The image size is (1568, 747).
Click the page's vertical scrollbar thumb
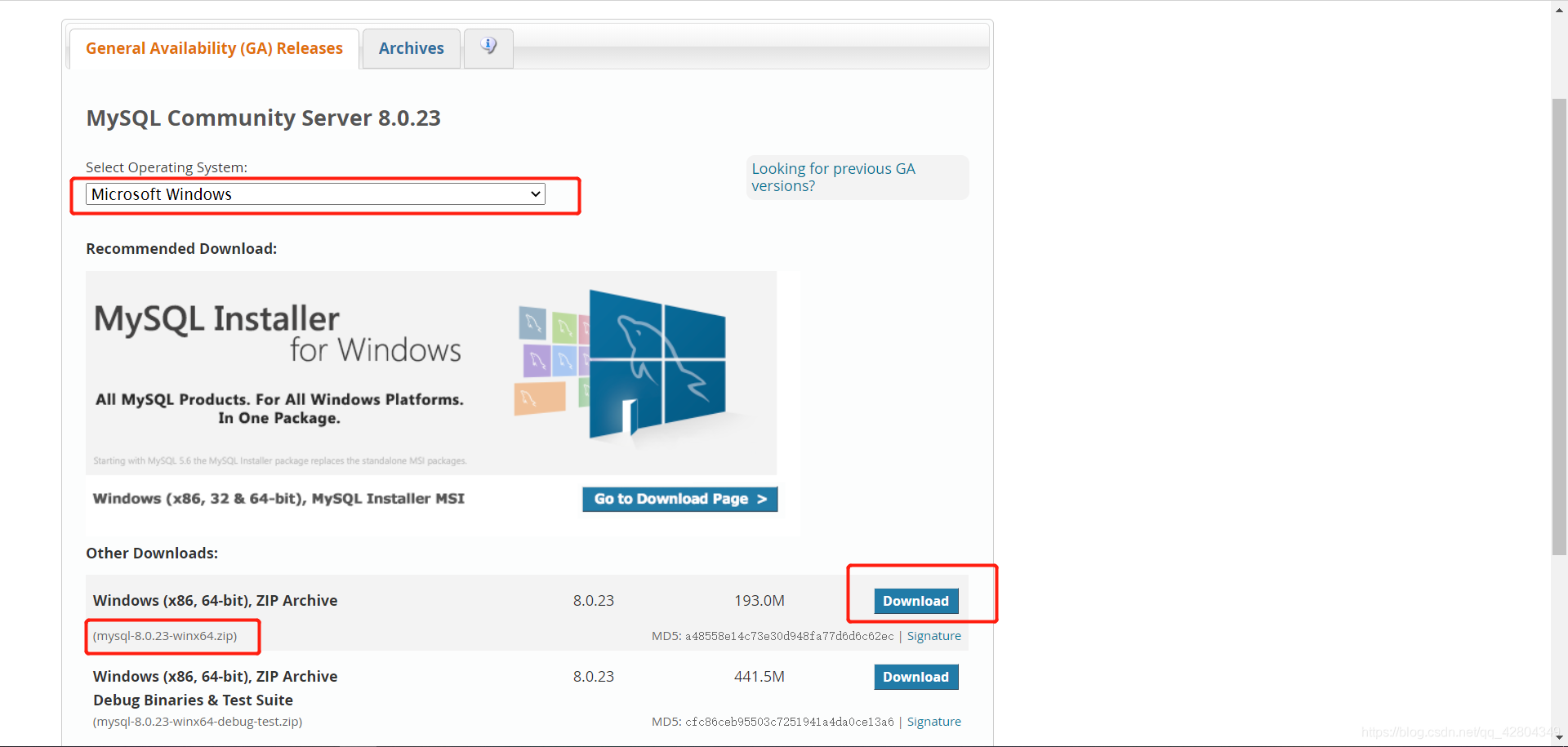[1559, 327]
